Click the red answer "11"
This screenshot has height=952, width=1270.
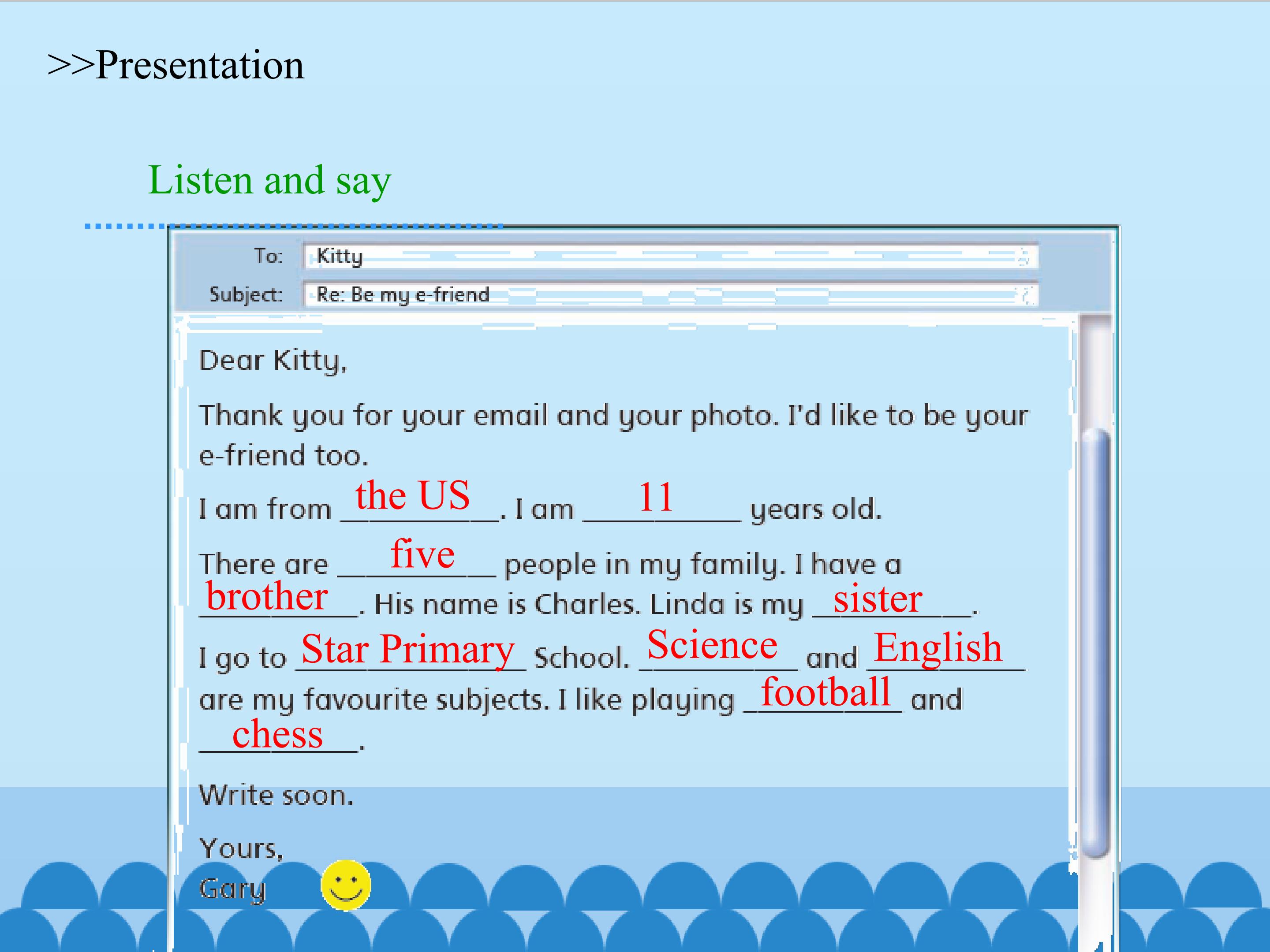pyautogui.click(x=655, y=496)
